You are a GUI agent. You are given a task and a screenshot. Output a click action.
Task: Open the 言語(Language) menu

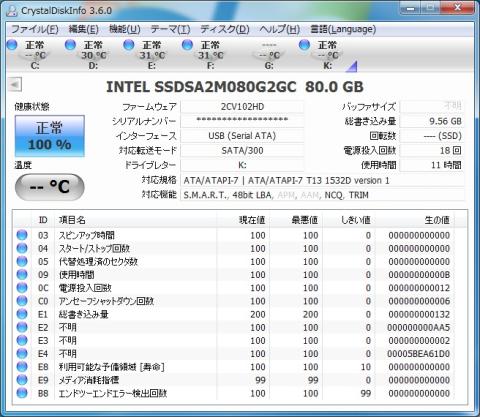[343, 29]
